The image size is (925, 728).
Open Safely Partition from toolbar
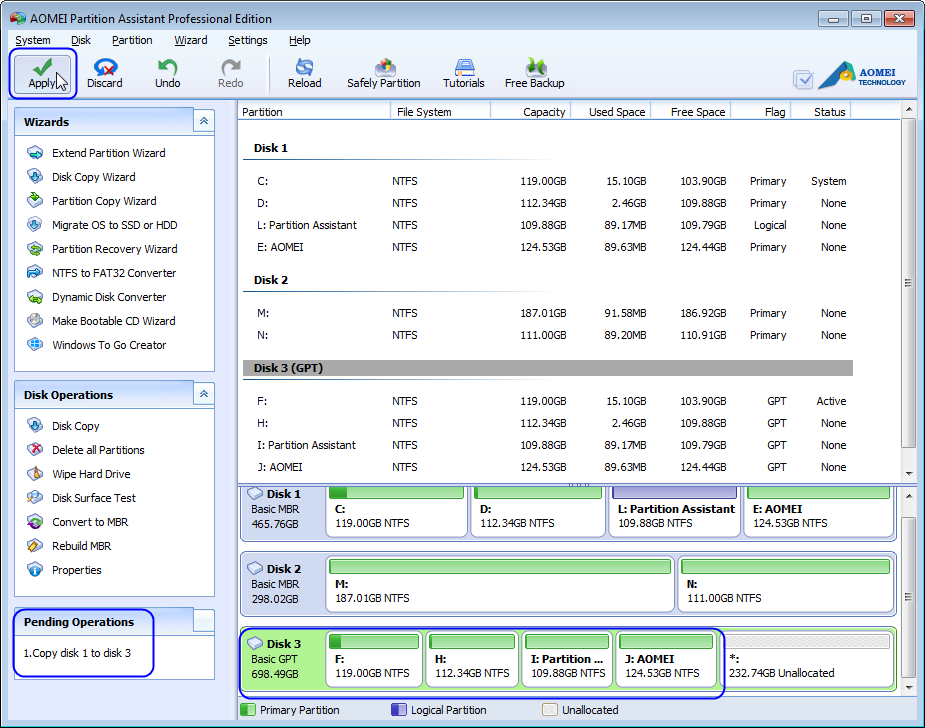(x=383, y=73)
